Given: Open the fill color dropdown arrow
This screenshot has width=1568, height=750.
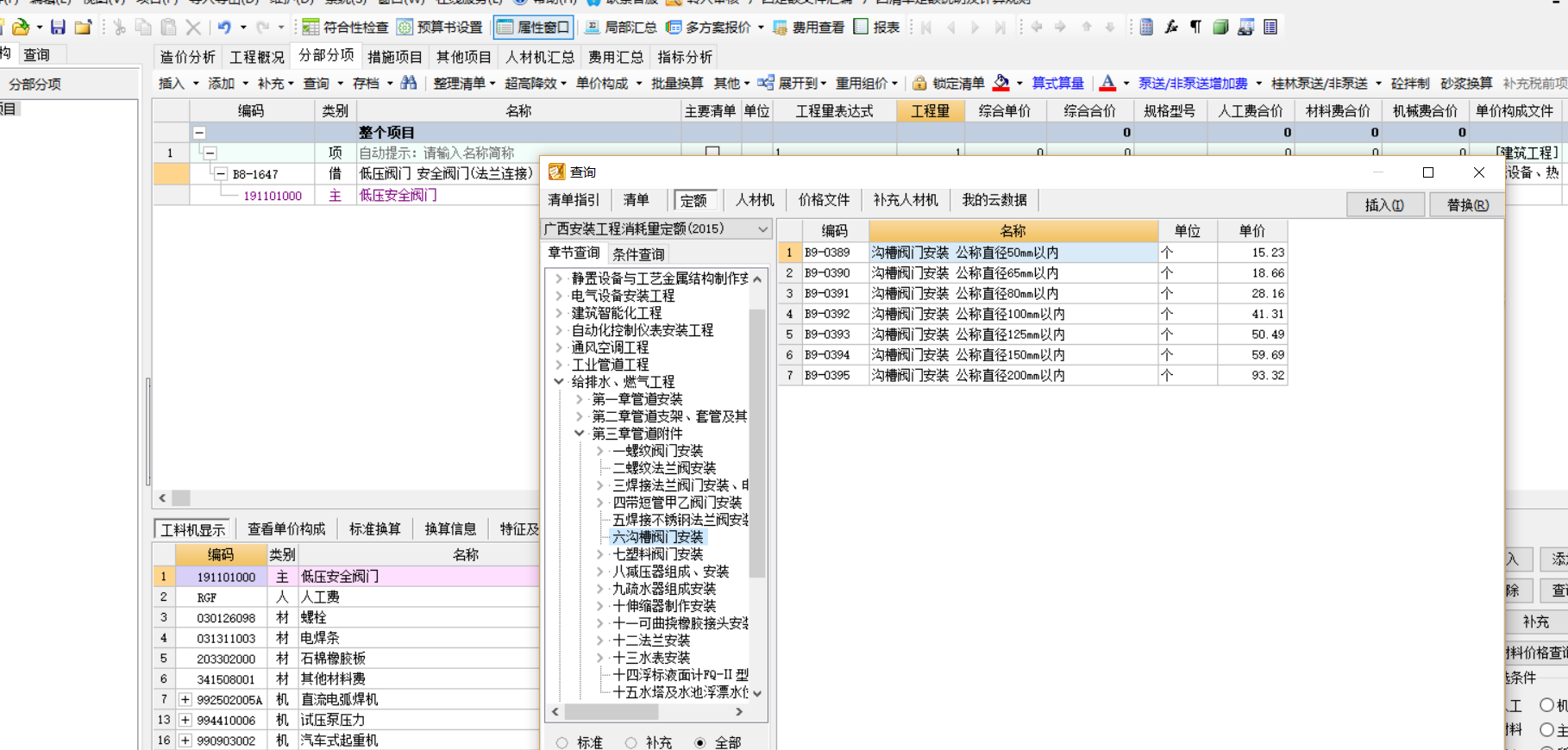Looking at the screenshot, I should [x=1019, y=84].
